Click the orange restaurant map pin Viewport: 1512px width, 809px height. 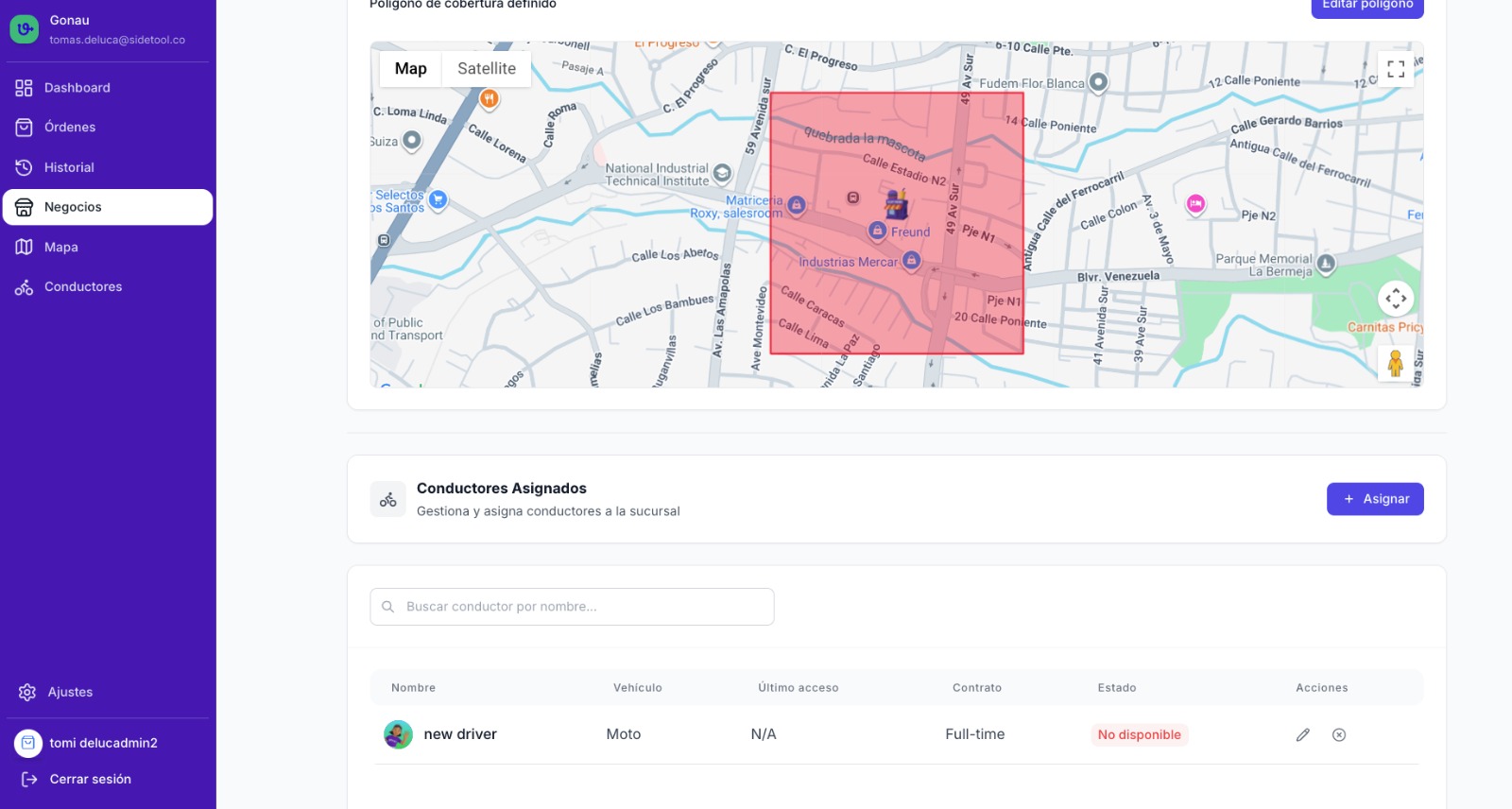(x=489, y=97)
